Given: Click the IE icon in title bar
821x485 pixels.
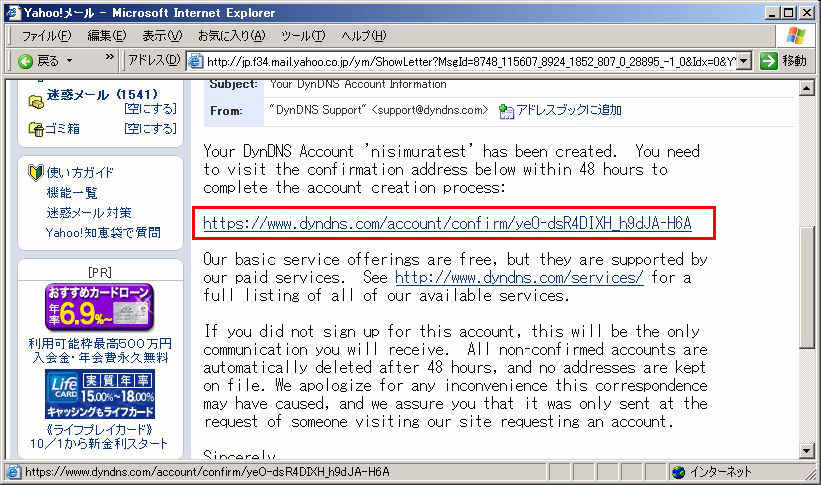Looking at the screenshot, I should pyautogui.click(x=13, y=13).
